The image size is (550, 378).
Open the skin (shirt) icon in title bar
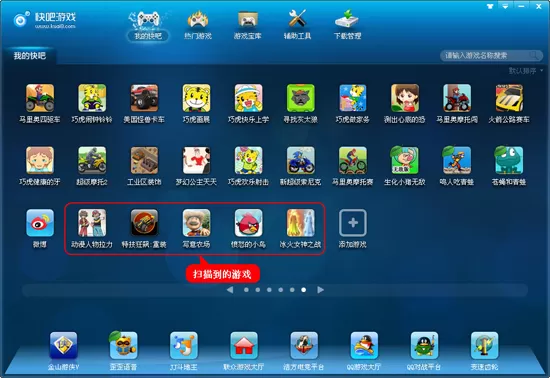coord(490,6)
